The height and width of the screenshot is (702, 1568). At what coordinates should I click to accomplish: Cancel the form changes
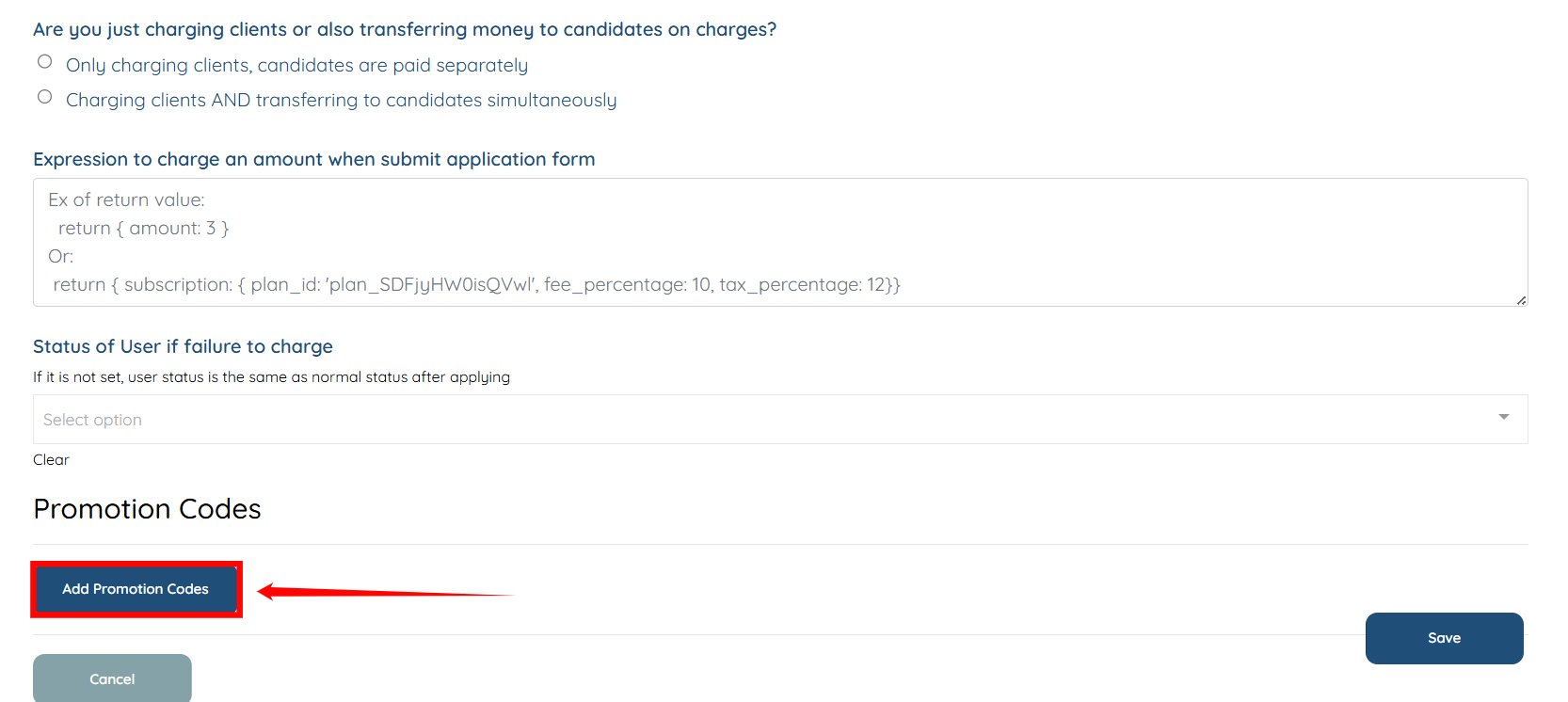tap(112, 678)
